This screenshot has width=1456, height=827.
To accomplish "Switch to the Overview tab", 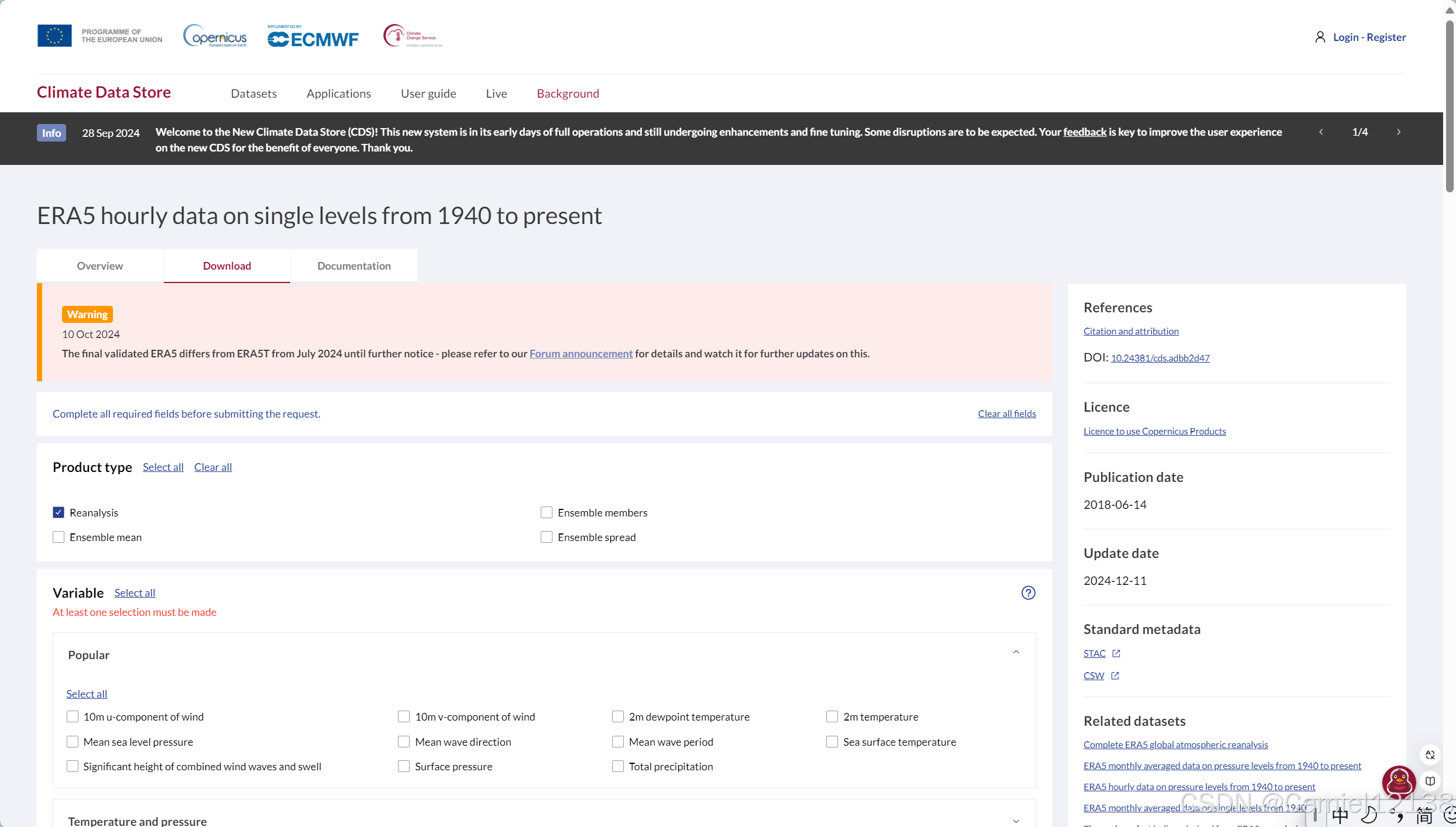I will click(x=100, y=266).
